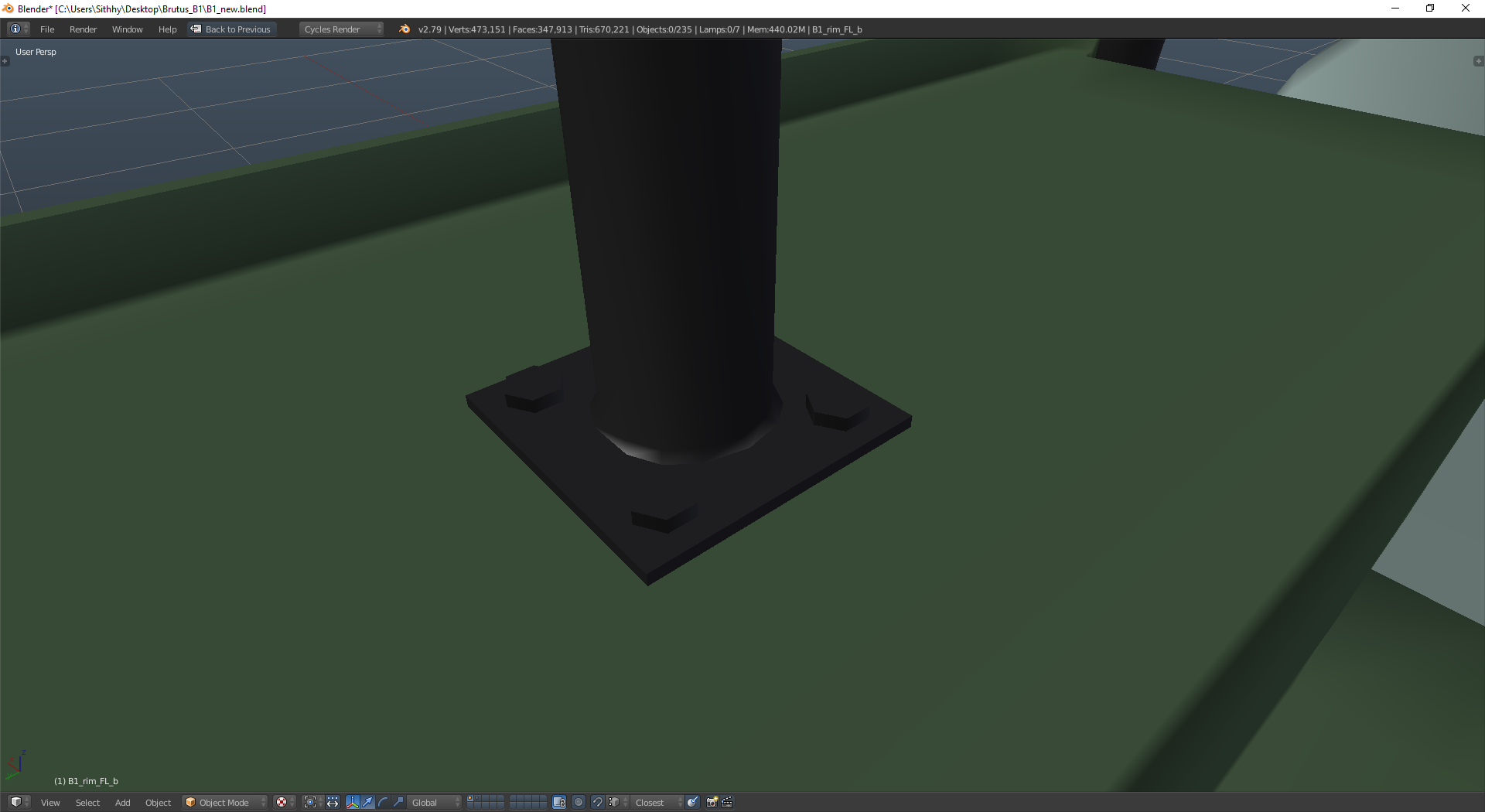
Task: Toggle lock camera and layers to scene
Action: click(x=558, y=803)
